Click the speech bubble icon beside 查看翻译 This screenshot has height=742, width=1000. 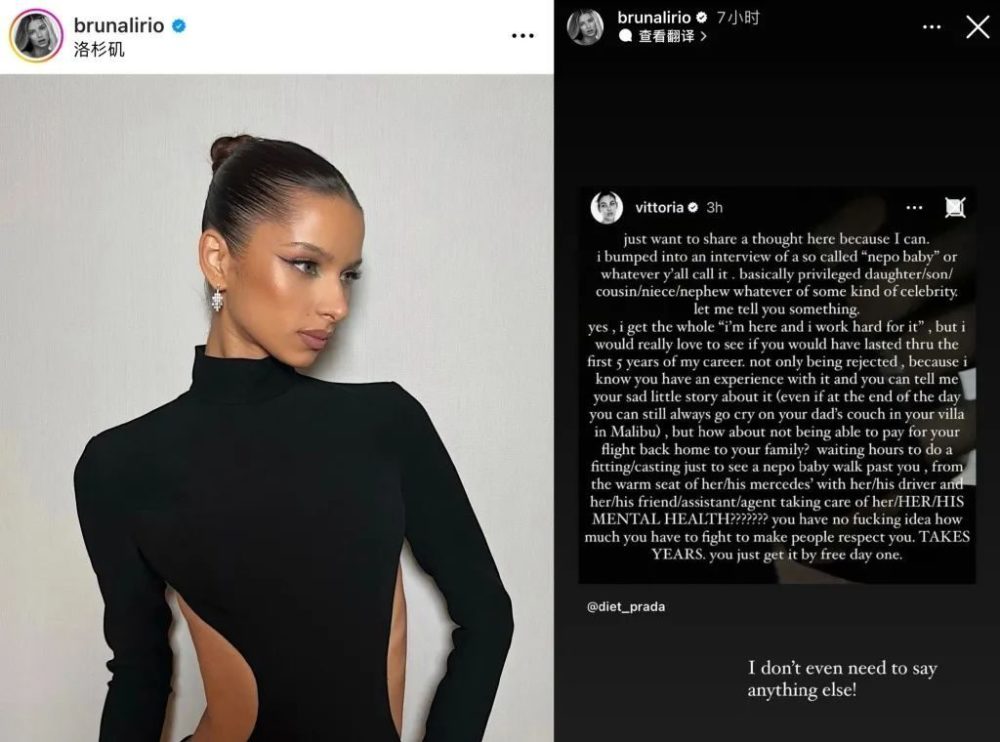(x=626, y=36)
